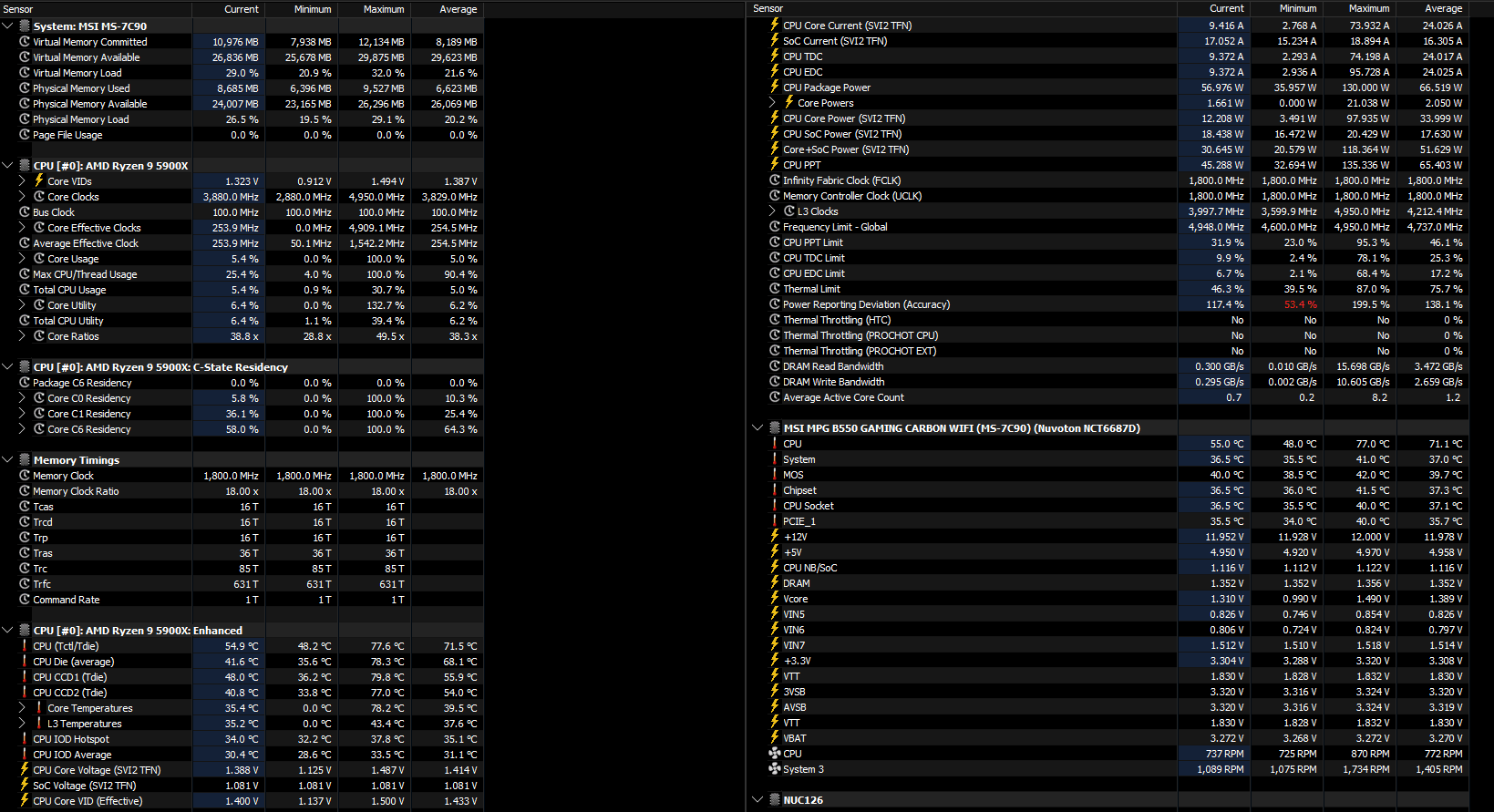
Task: Click the lightning bolt icon beside Core VIDs
Action: [39, 181]
